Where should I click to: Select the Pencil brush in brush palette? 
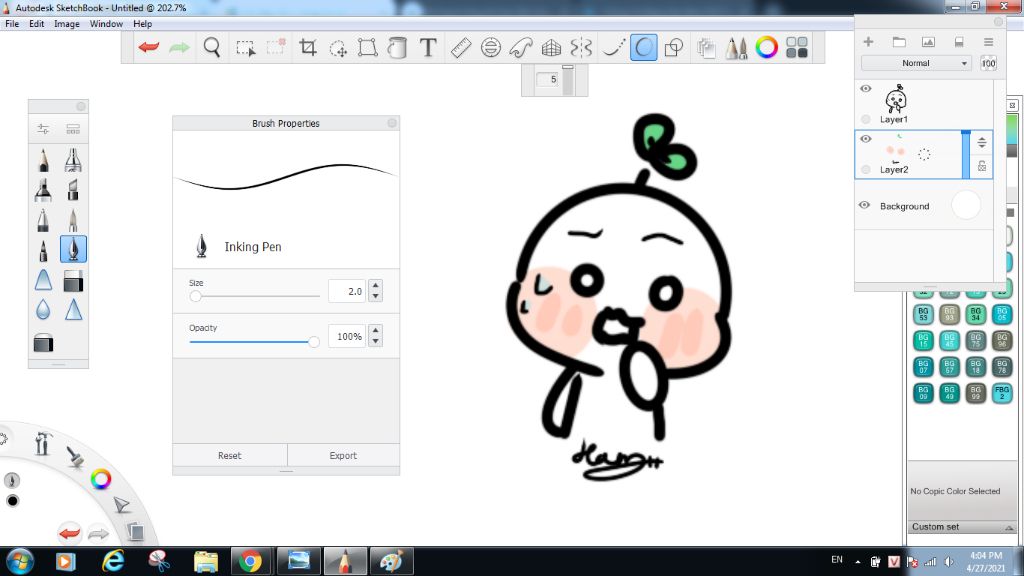[x=43, y=159]
